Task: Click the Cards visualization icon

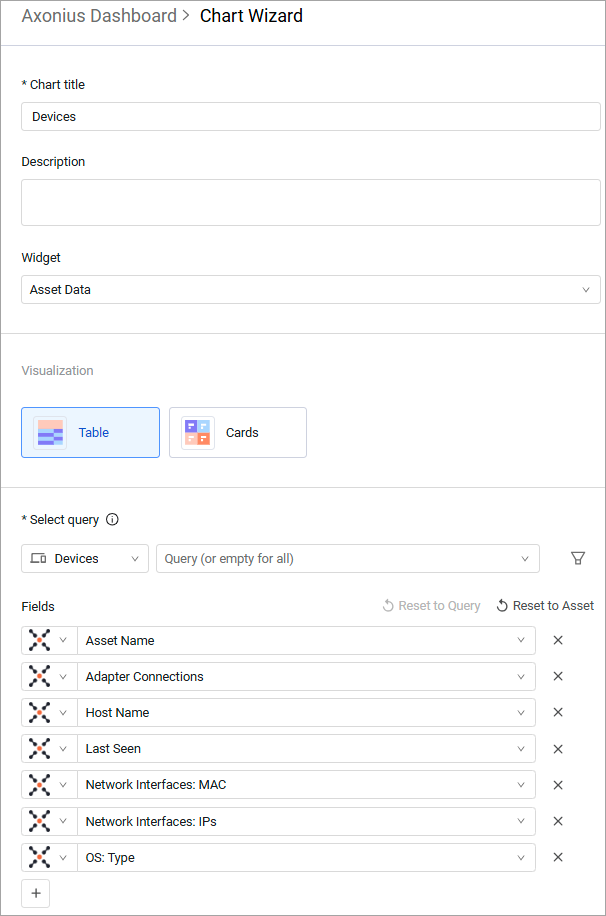Action: [x=198, y=433]
